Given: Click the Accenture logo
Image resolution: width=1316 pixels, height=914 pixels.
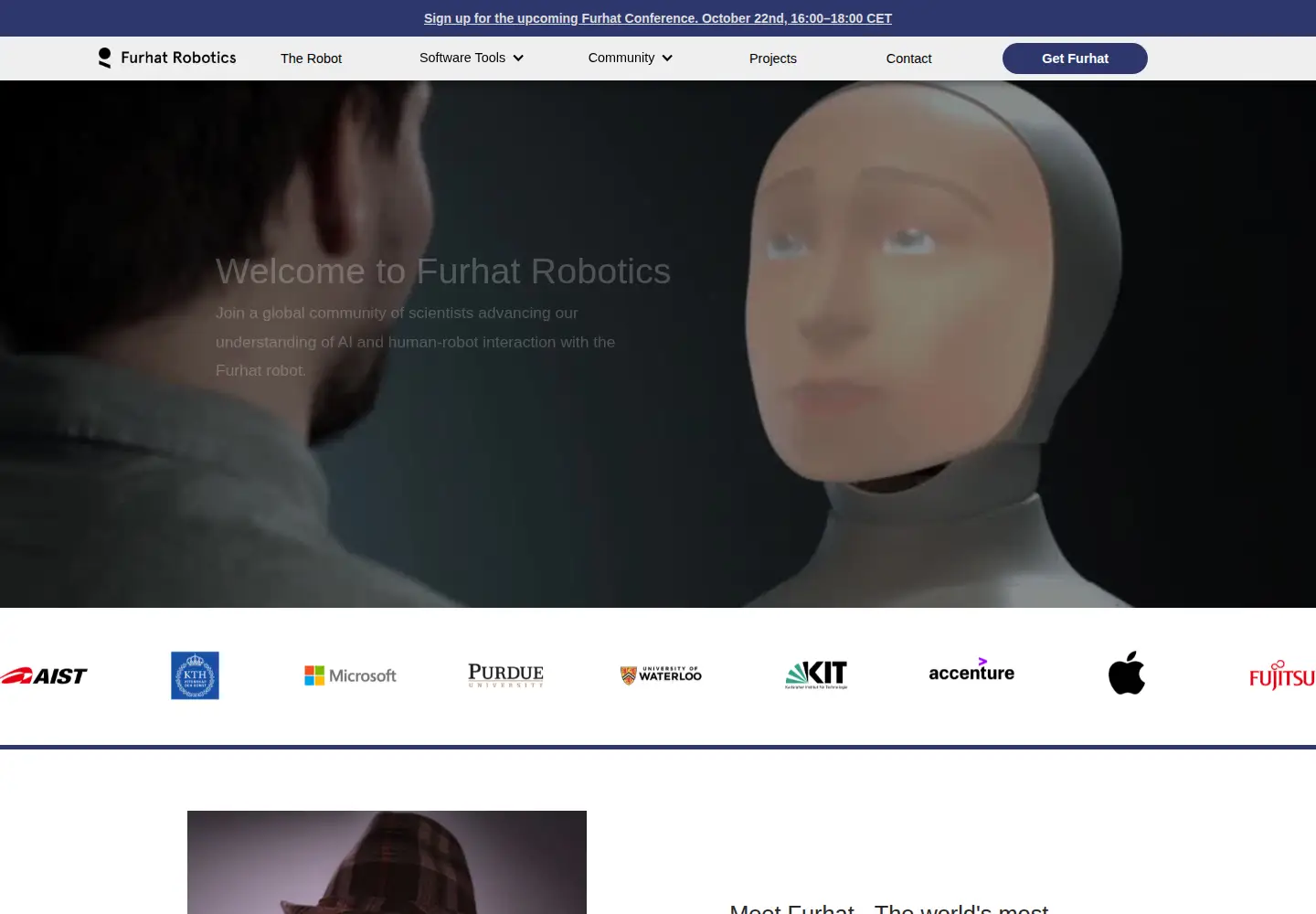Looking at the screenshot, I should pos(971,671).
